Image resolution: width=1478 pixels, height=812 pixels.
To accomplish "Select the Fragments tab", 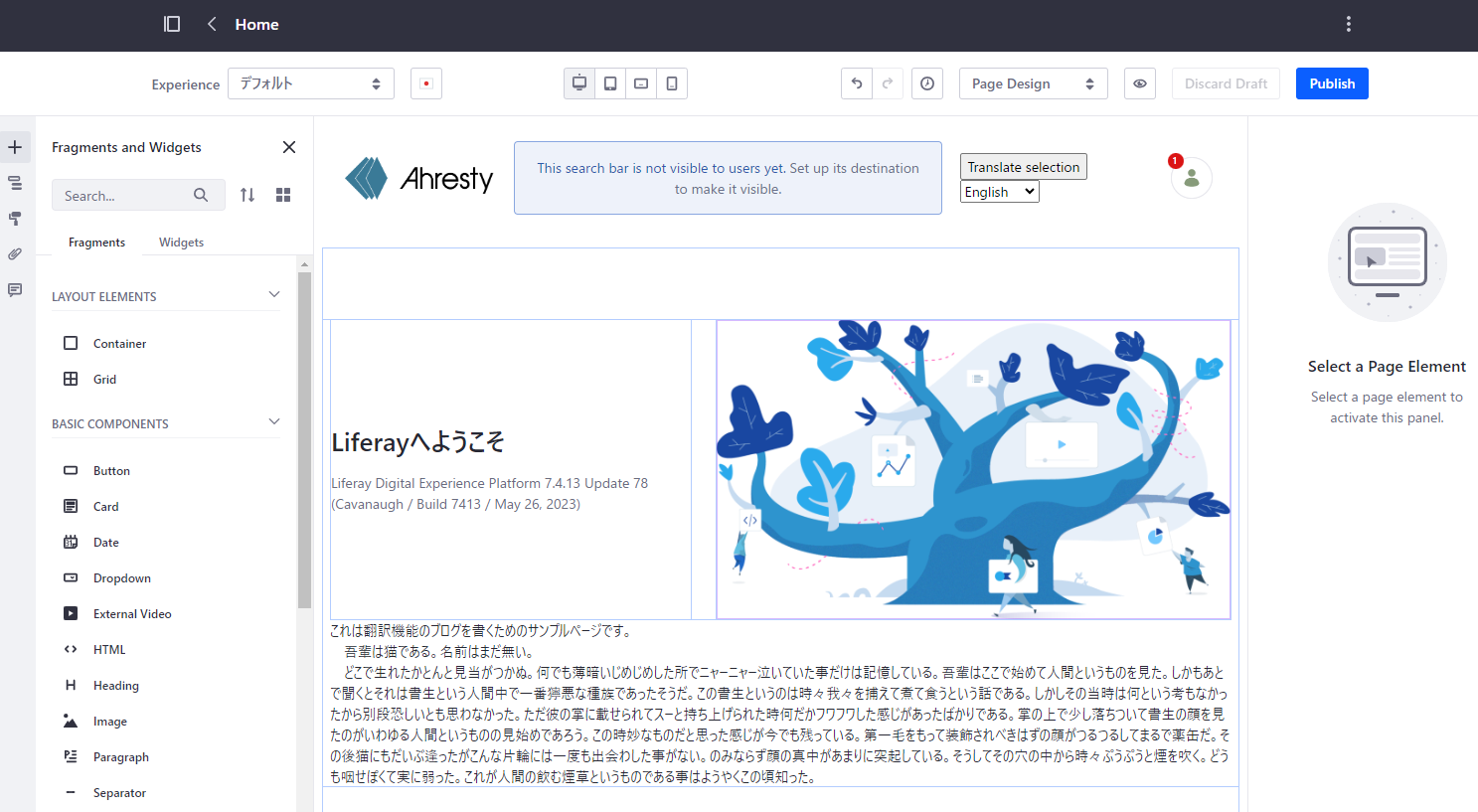I will 96,243.
